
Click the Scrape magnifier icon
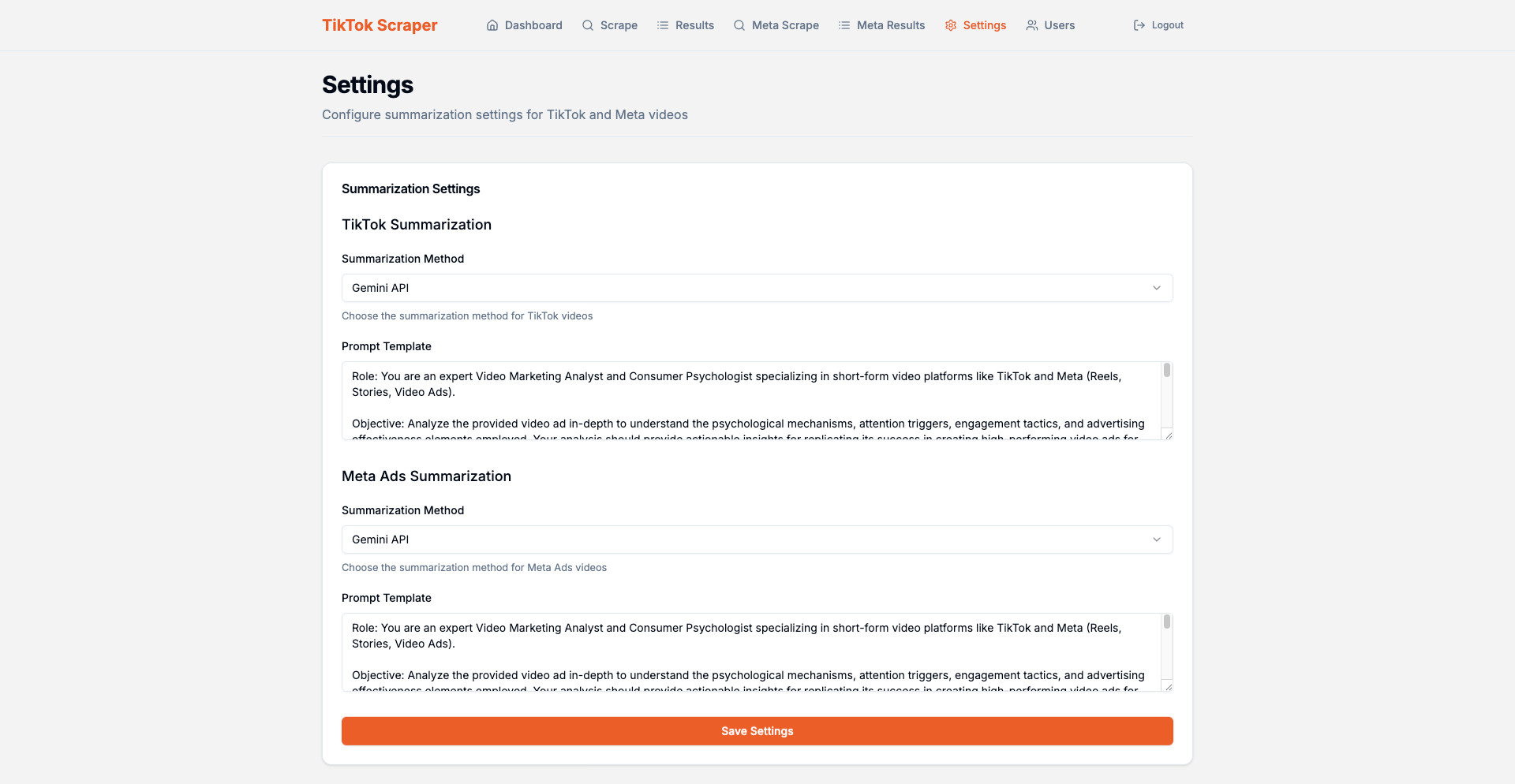(588, 25)
